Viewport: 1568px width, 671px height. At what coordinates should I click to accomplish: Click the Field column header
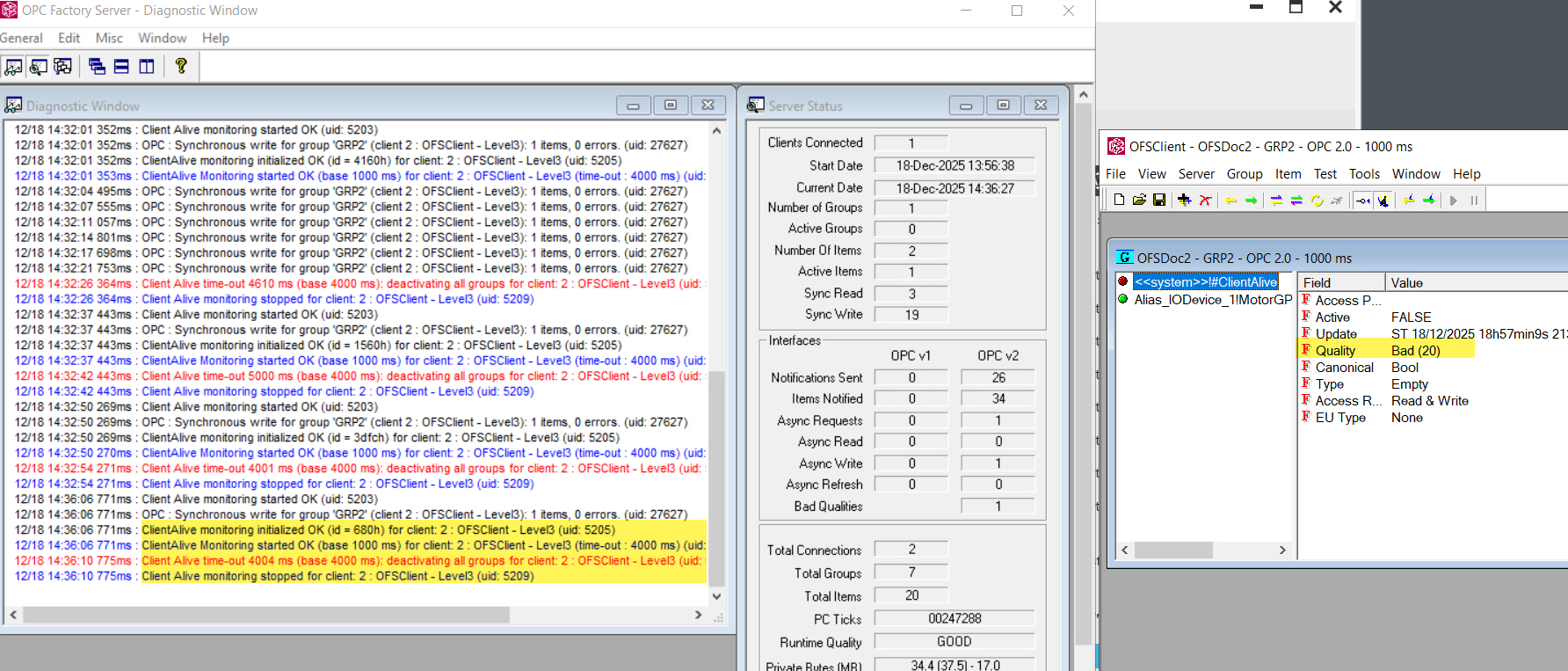tap(1342, 282)
